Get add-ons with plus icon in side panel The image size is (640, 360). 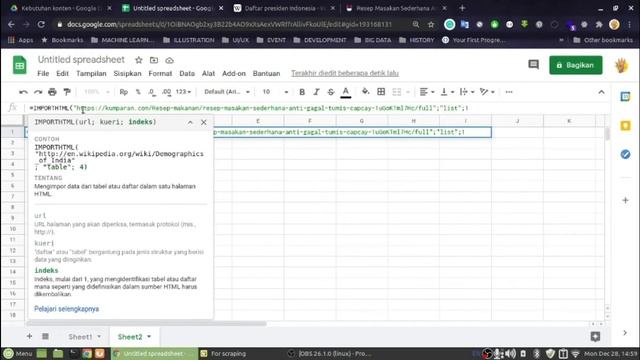(x=625, y=200)
